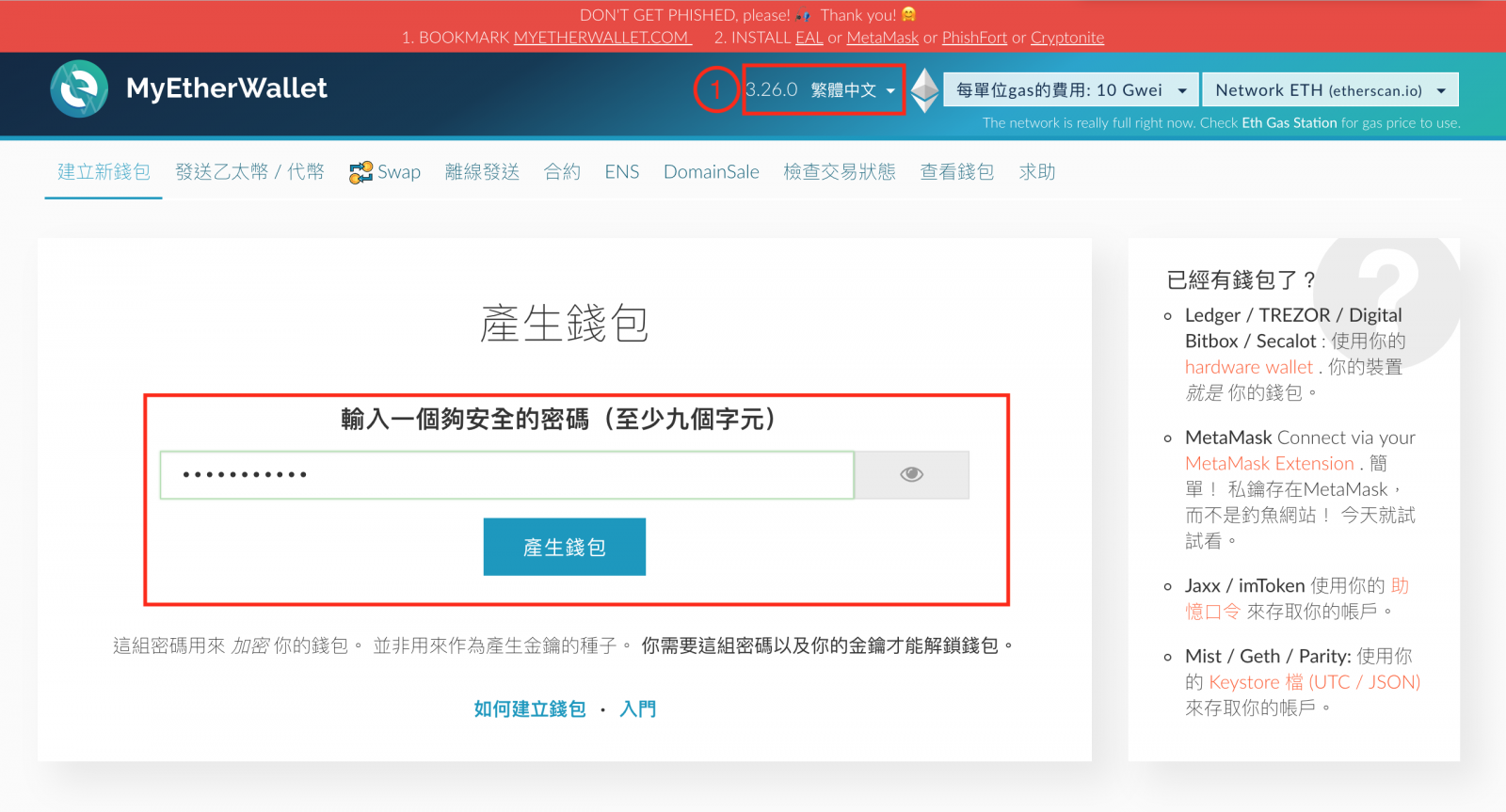Open the DomainSale tab
The width and height of the screenshot is (1506, 812).
coord(712,172)
